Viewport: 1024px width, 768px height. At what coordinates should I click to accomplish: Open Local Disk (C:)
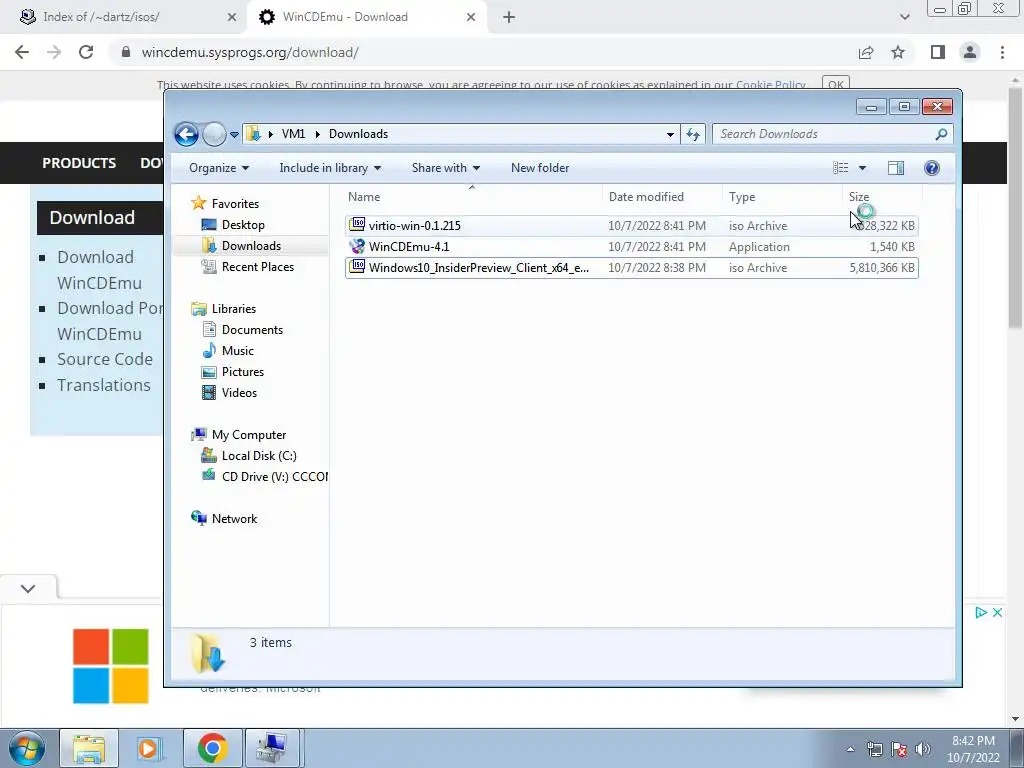[x=259, y=456]
